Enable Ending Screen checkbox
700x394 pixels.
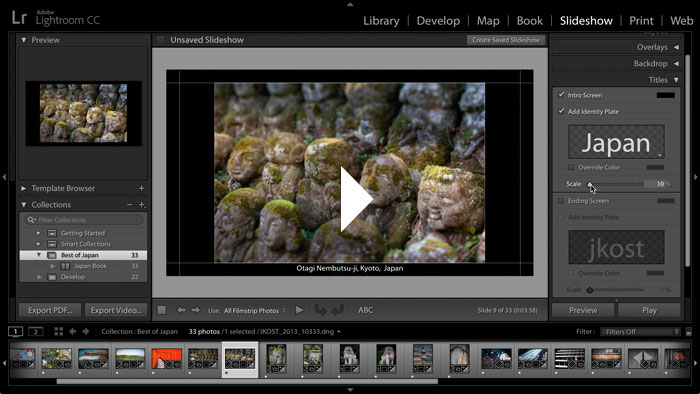561,201
